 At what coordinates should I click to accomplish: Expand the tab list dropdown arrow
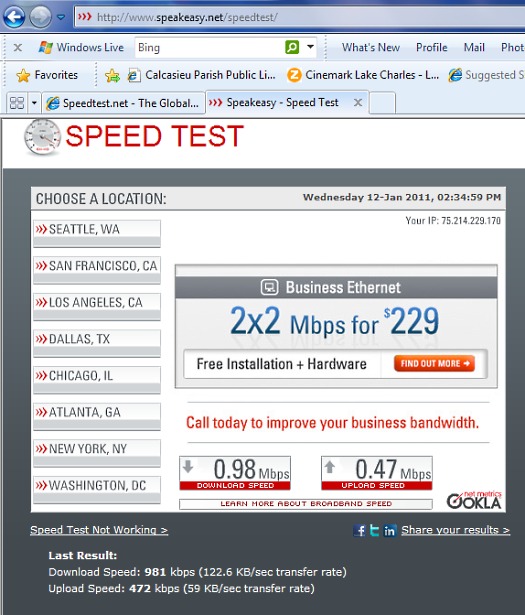[34, 103]
